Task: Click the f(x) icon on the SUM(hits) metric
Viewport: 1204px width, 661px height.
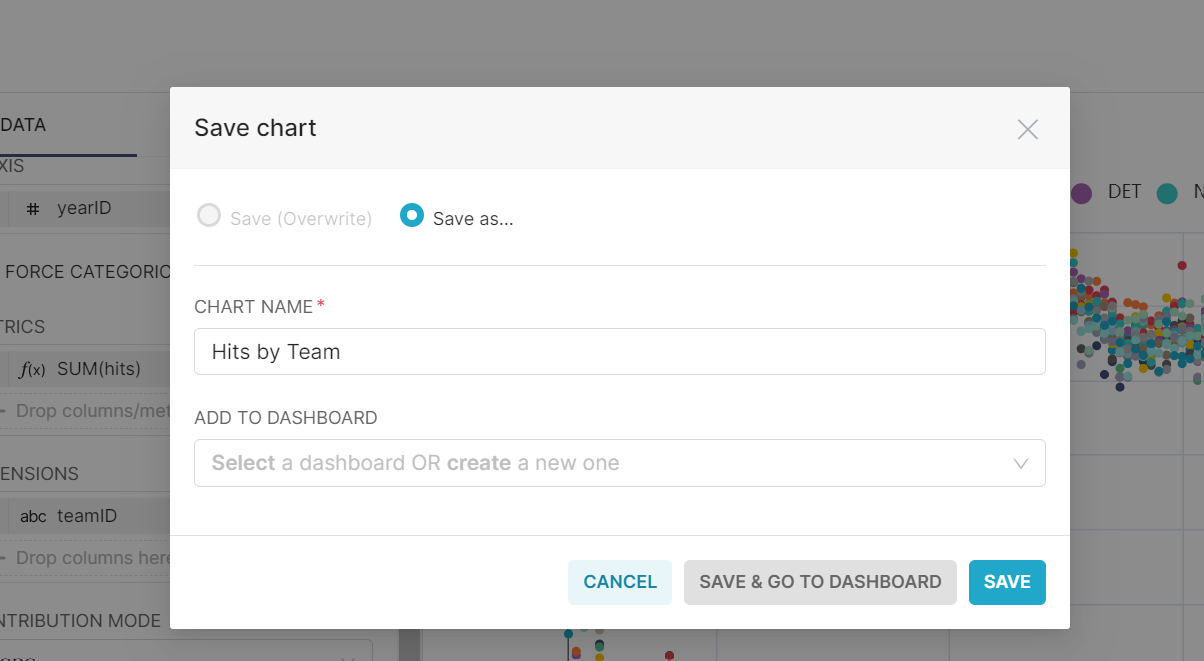Action: coord(31,369)
